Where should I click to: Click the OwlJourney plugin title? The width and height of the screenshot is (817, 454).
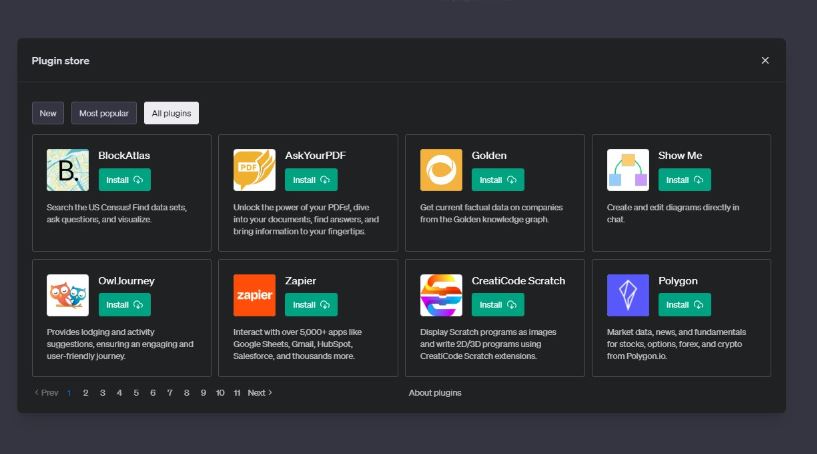126,280
